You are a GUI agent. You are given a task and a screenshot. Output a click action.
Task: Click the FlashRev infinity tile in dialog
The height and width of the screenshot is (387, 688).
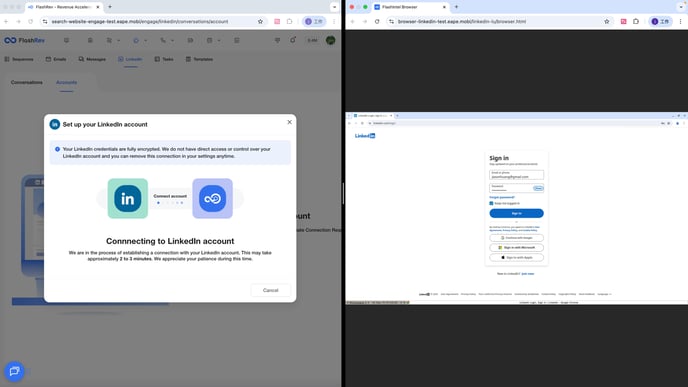(x=212, y=198)
